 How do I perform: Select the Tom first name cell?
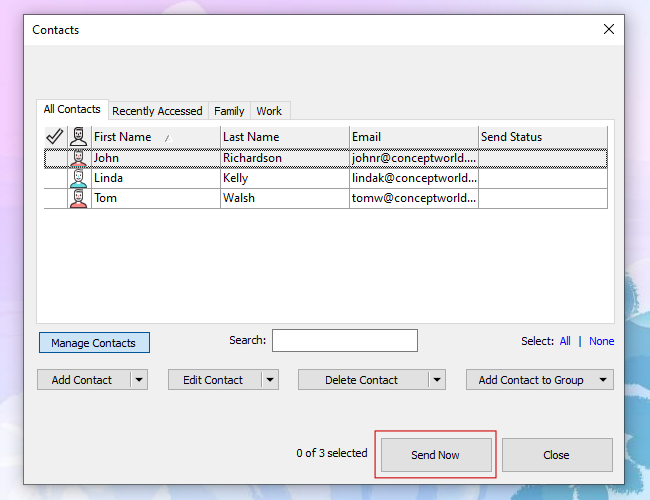(x=156, y=198)
